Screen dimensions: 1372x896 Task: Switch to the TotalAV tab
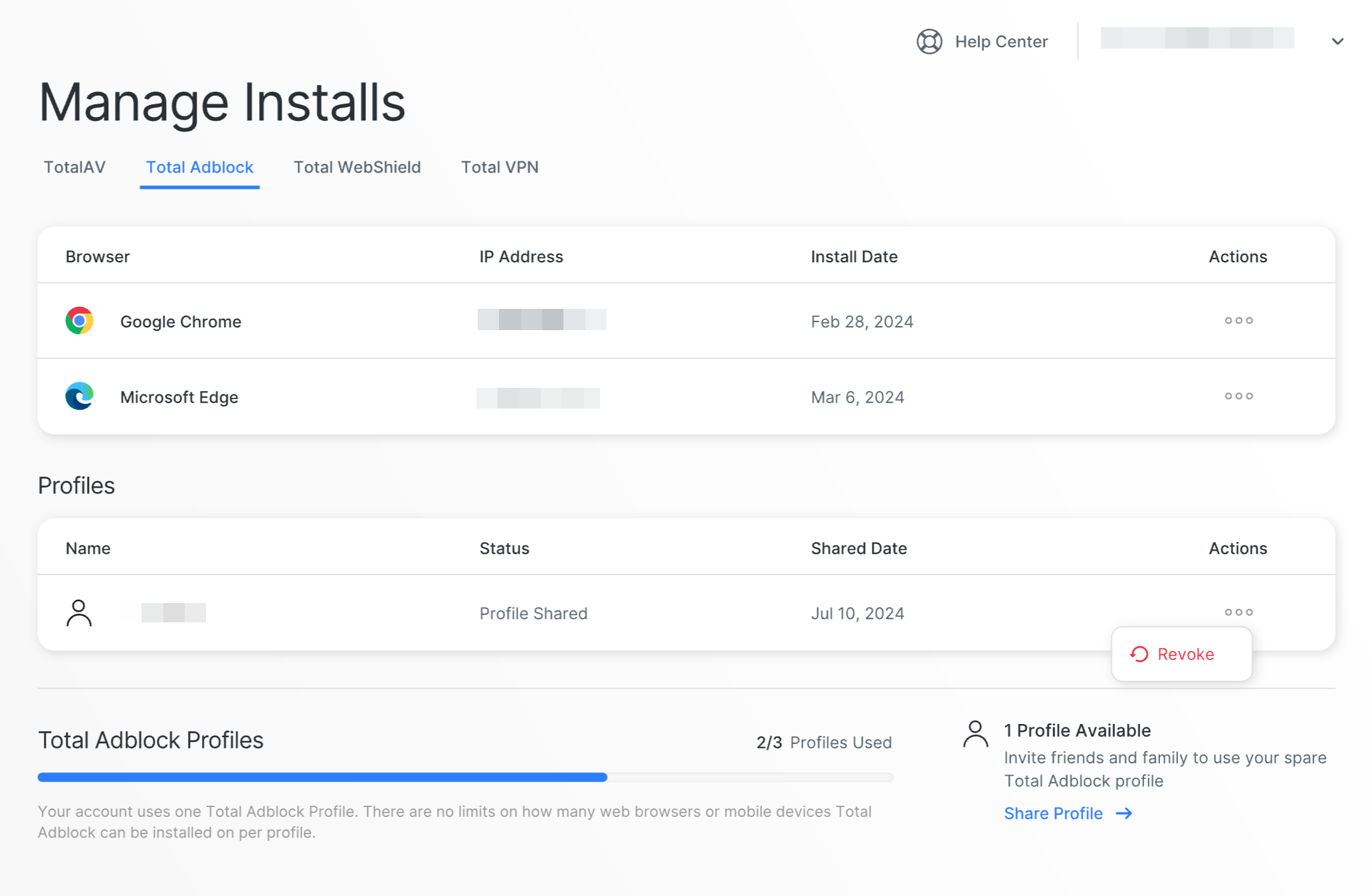coord(74,167)
